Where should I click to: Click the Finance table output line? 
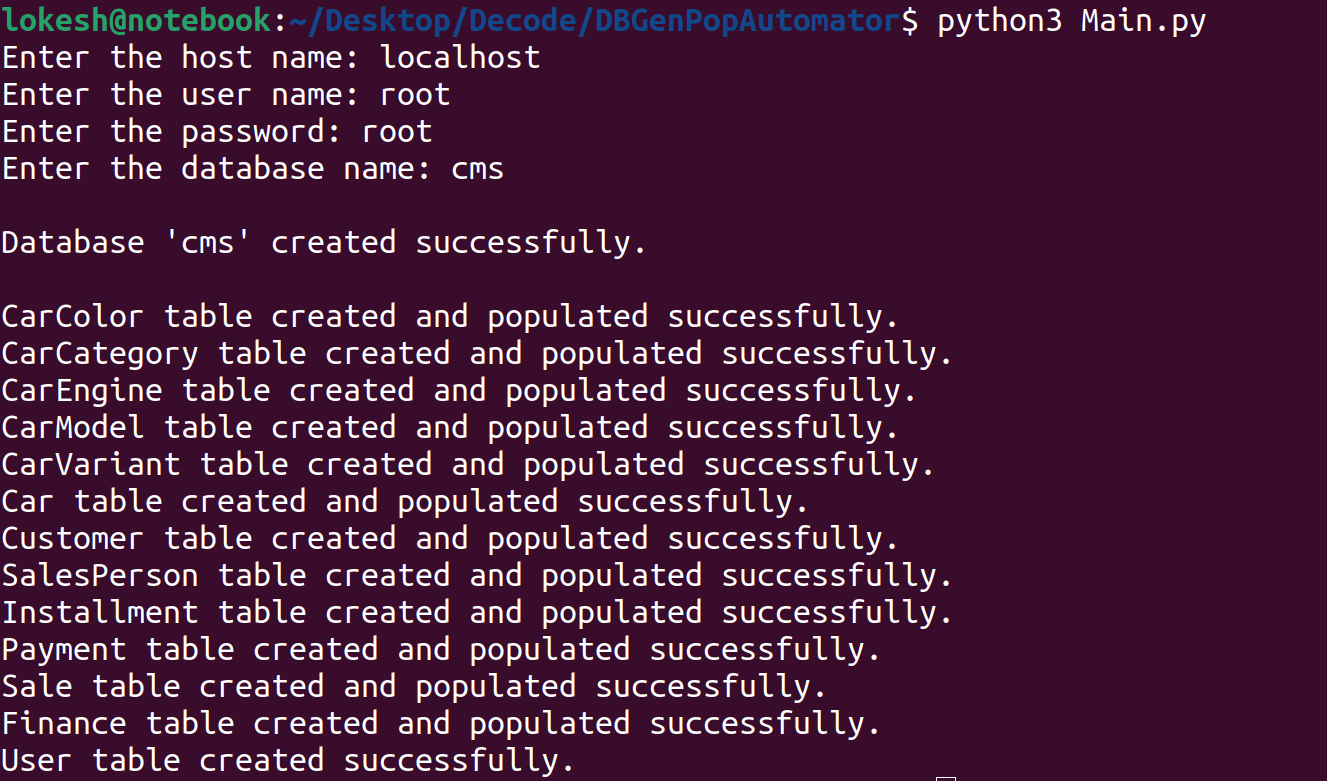pos(441,723)
